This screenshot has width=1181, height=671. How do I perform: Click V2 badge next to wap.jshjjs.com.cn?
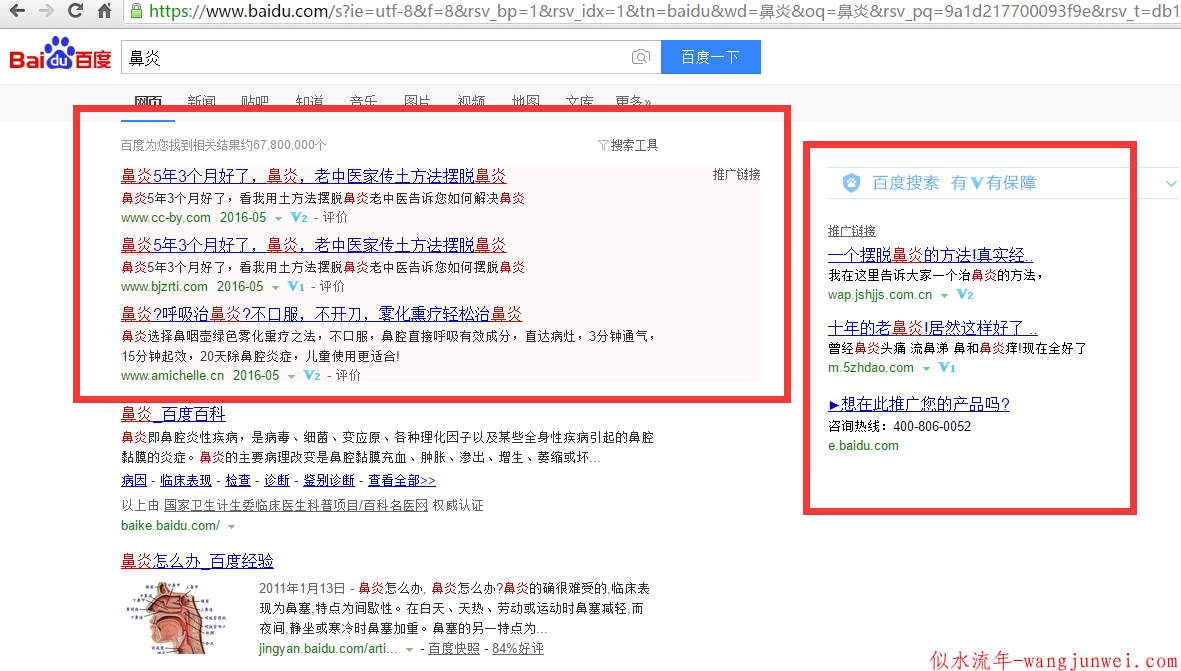point(965,294)
